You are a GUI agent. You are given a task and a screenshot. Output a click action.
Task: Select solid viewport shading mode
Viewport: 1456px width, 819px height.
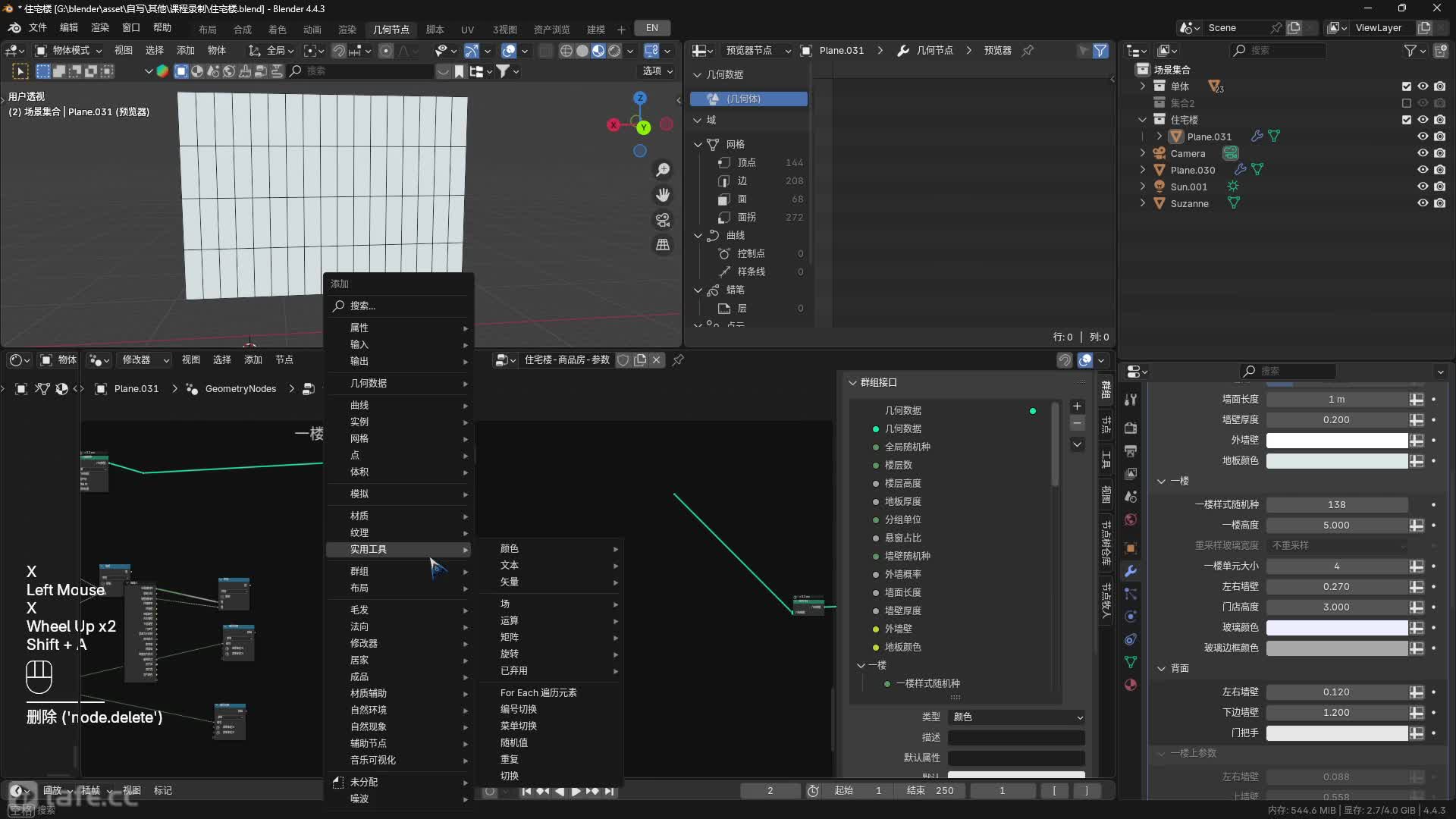(582, 51)
